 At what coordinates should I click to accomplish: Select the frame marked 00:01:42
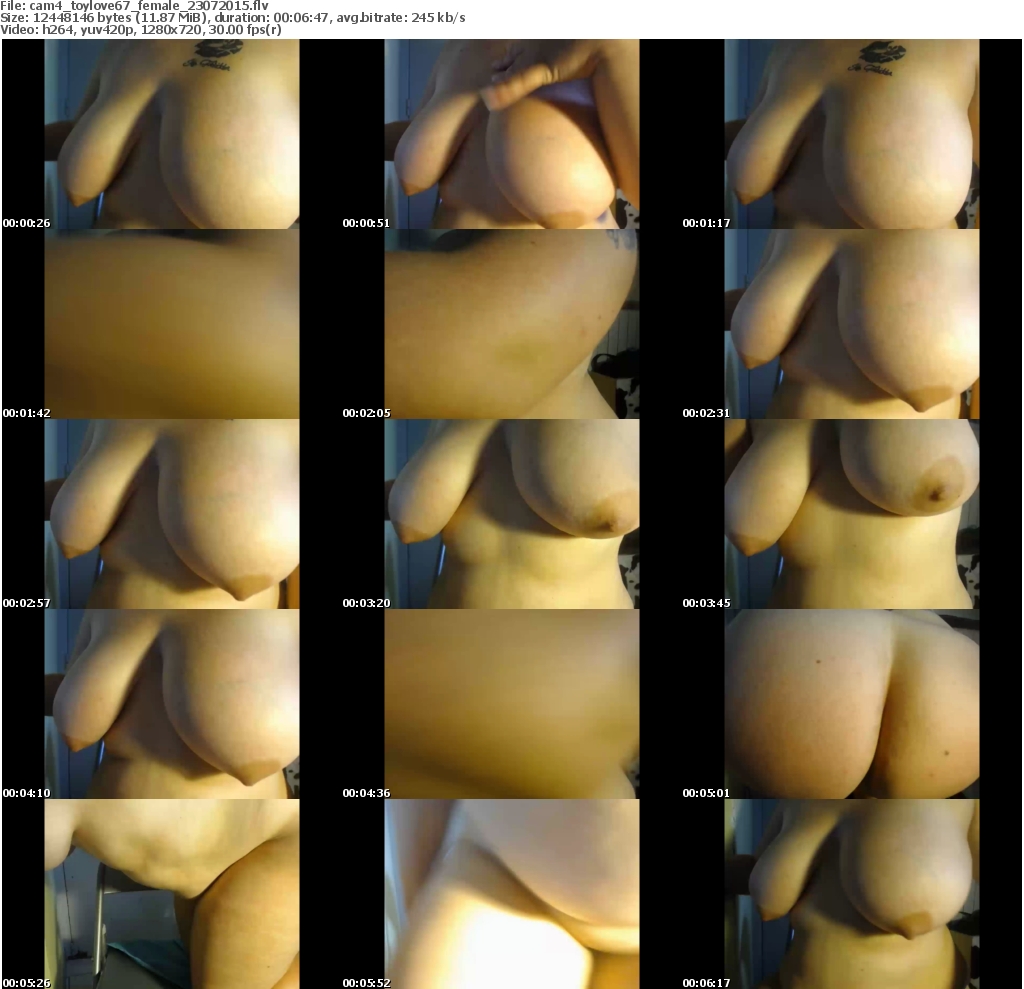[171, 324]
